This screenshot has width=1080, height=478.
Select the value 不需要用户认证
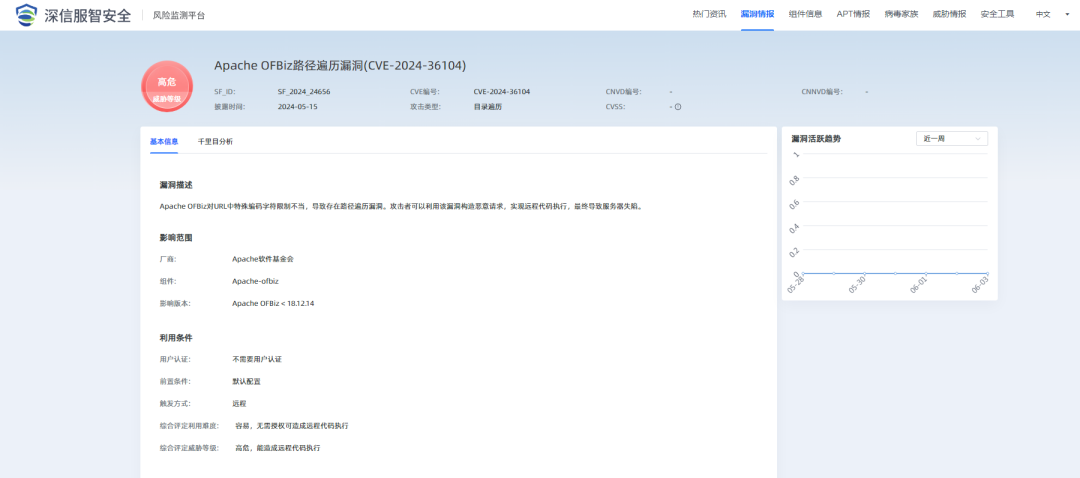257,359
